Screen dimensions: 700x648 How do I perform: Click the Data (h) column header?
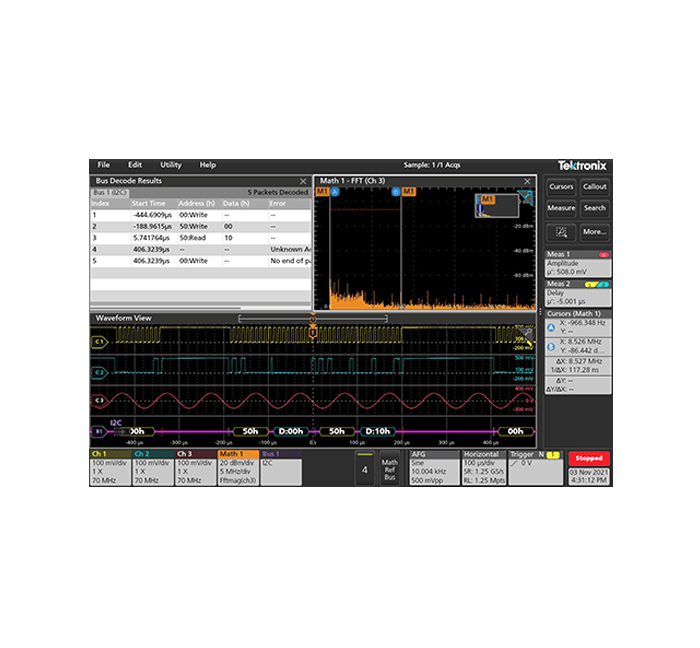[x=245, y=204]
